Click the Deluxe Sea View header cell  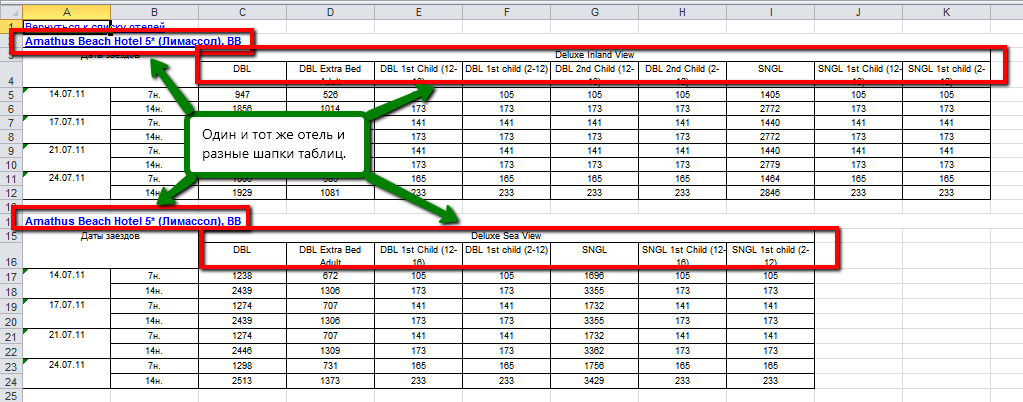coord(506,236)
